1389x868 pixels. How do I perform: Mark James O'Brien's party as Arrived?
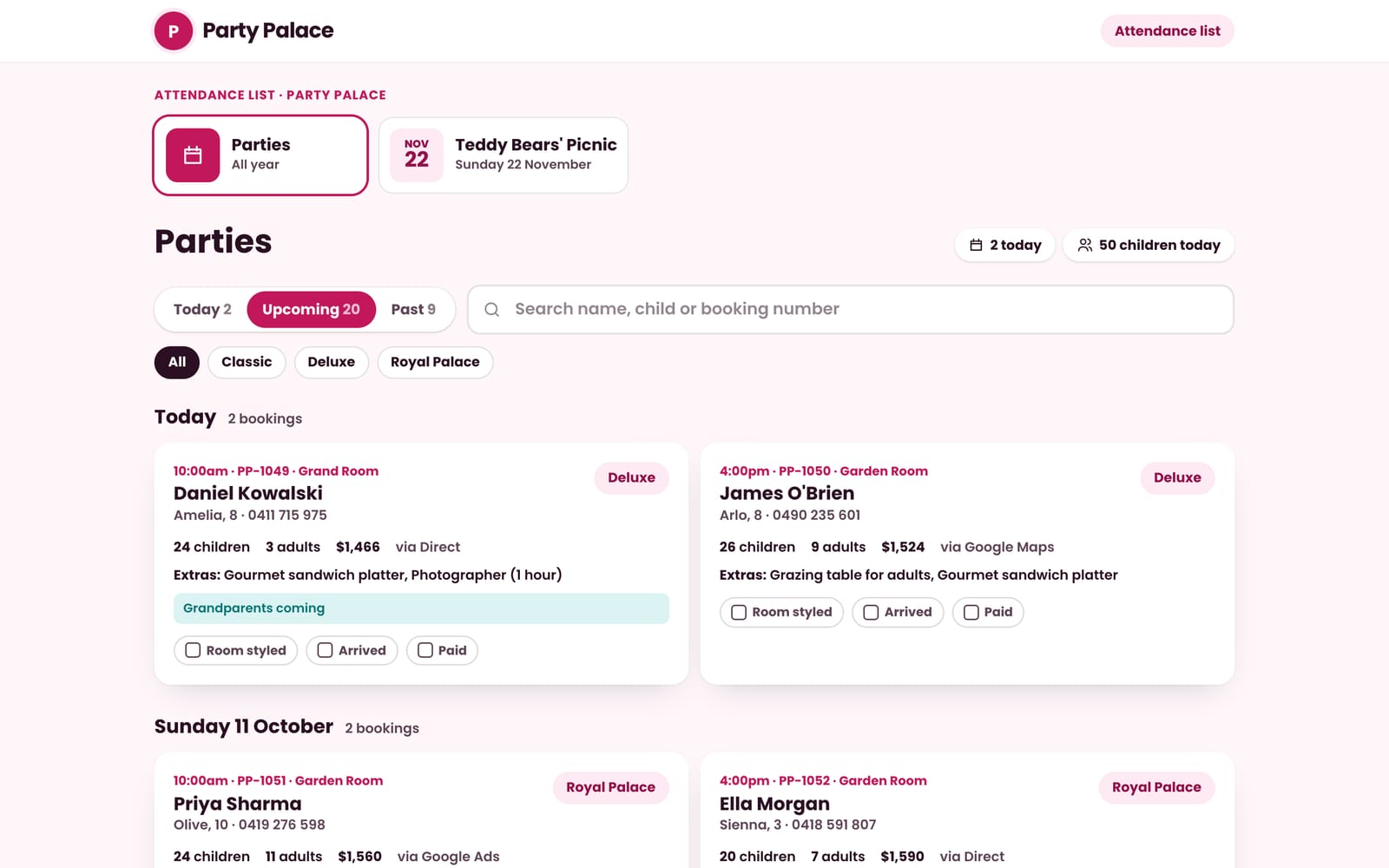point(898,613)
